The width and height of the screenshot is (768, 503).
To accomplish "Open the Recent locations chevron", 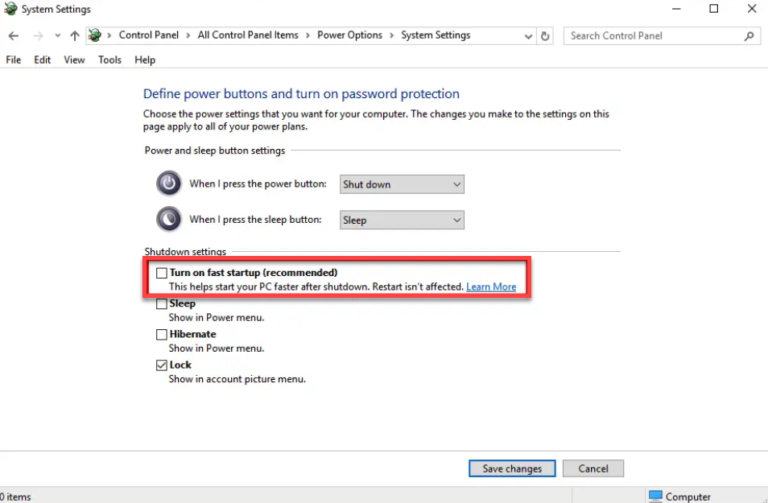I will point(58,35).
